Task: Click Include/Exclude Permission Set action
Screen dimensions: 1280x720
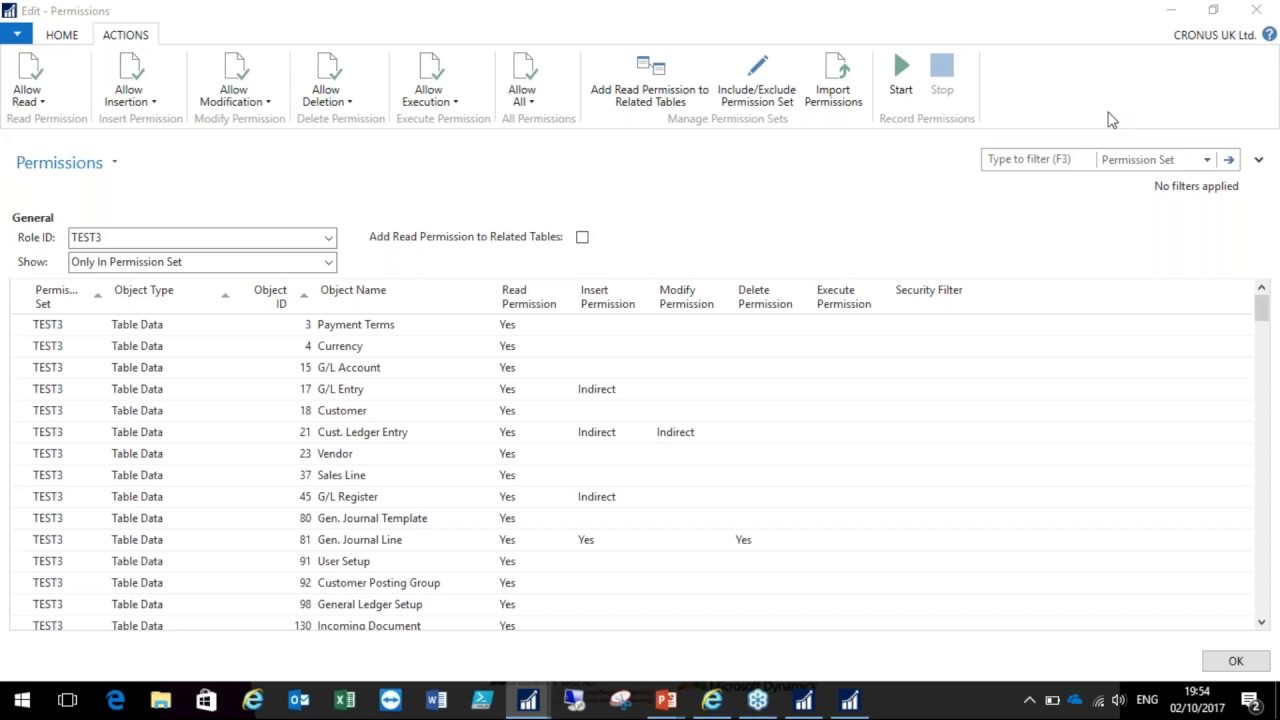Action: click(756, 81)
